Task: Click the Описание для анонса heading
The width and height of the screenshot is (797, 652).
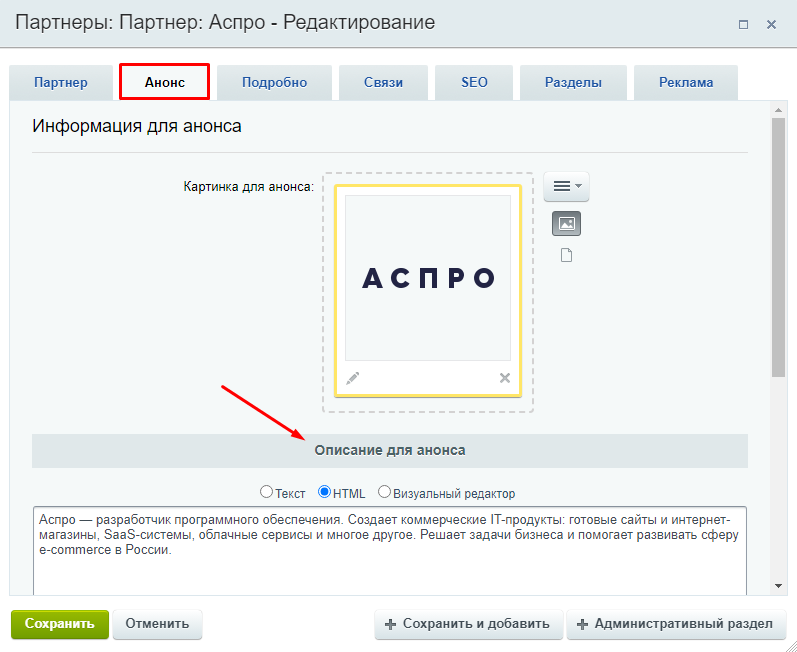Action: (x=390, y=450)
